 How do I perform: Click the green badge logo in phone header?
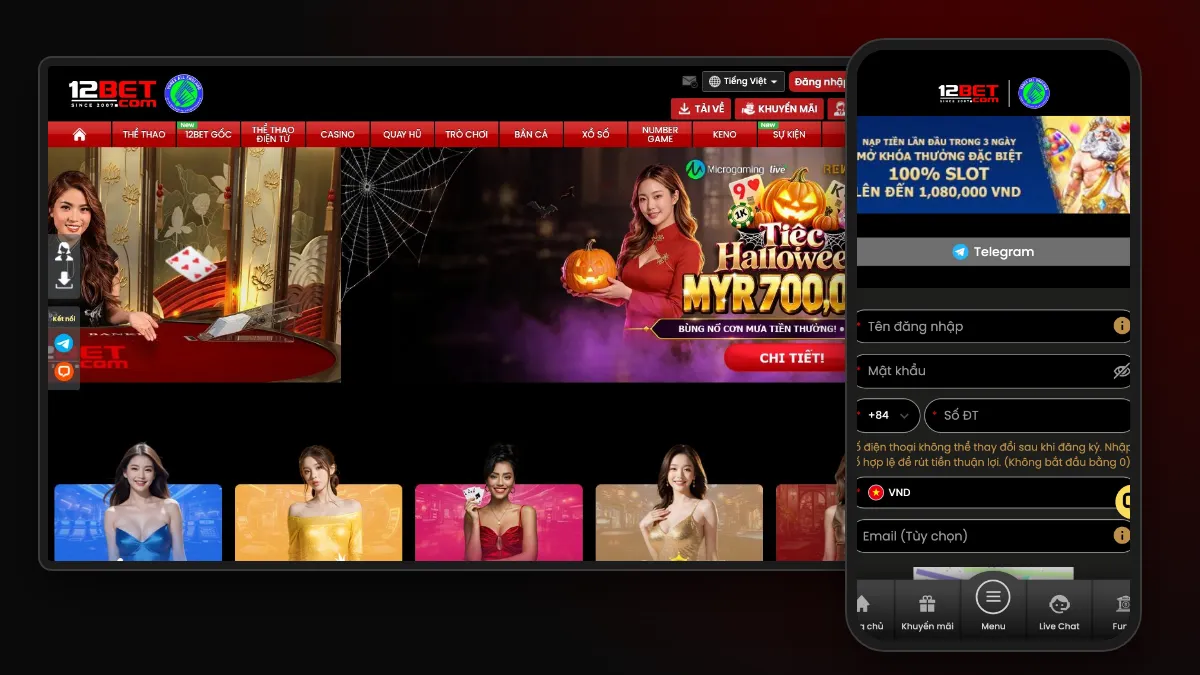point(1034,94)
